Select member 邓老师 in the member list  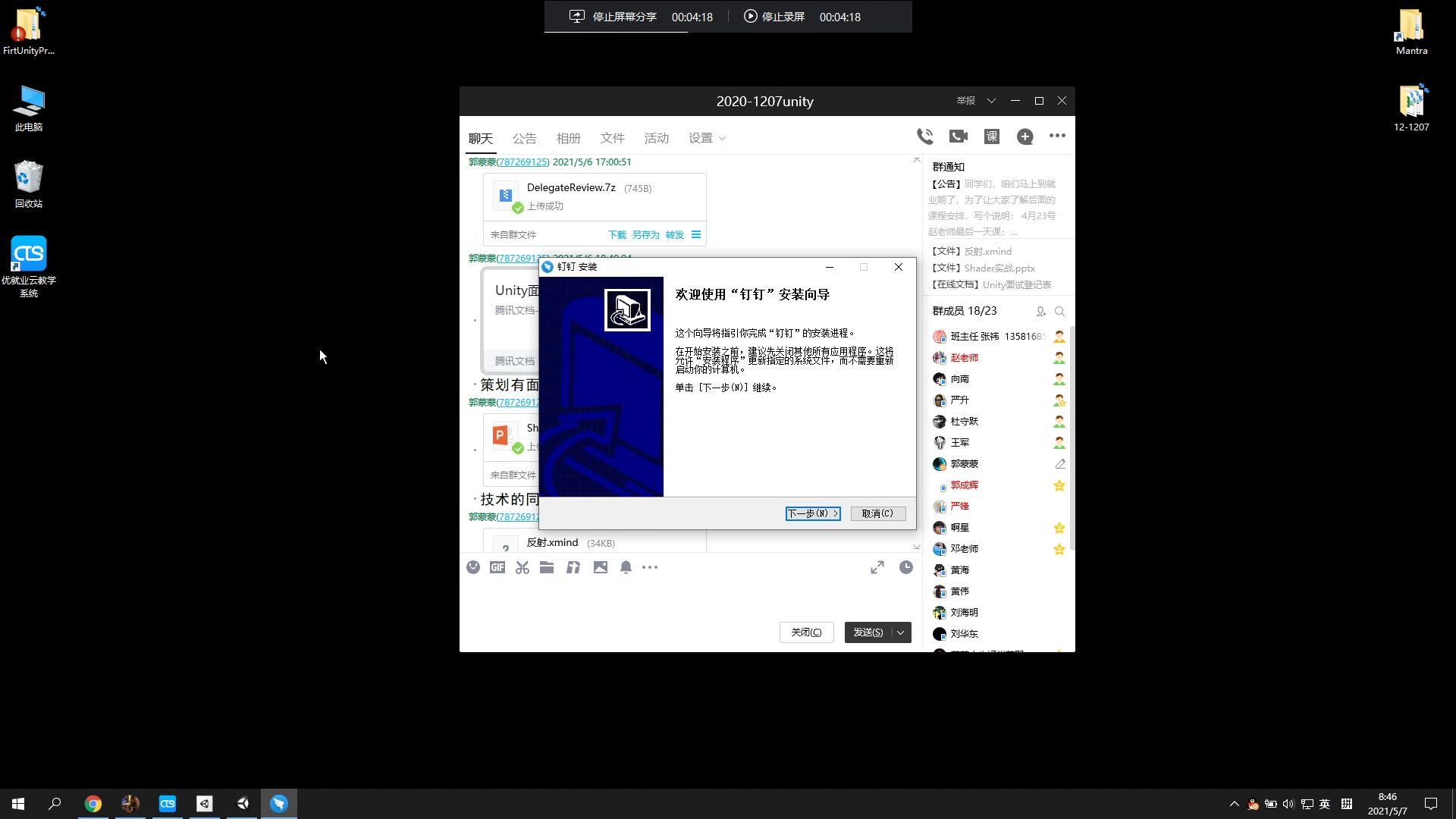999,549
